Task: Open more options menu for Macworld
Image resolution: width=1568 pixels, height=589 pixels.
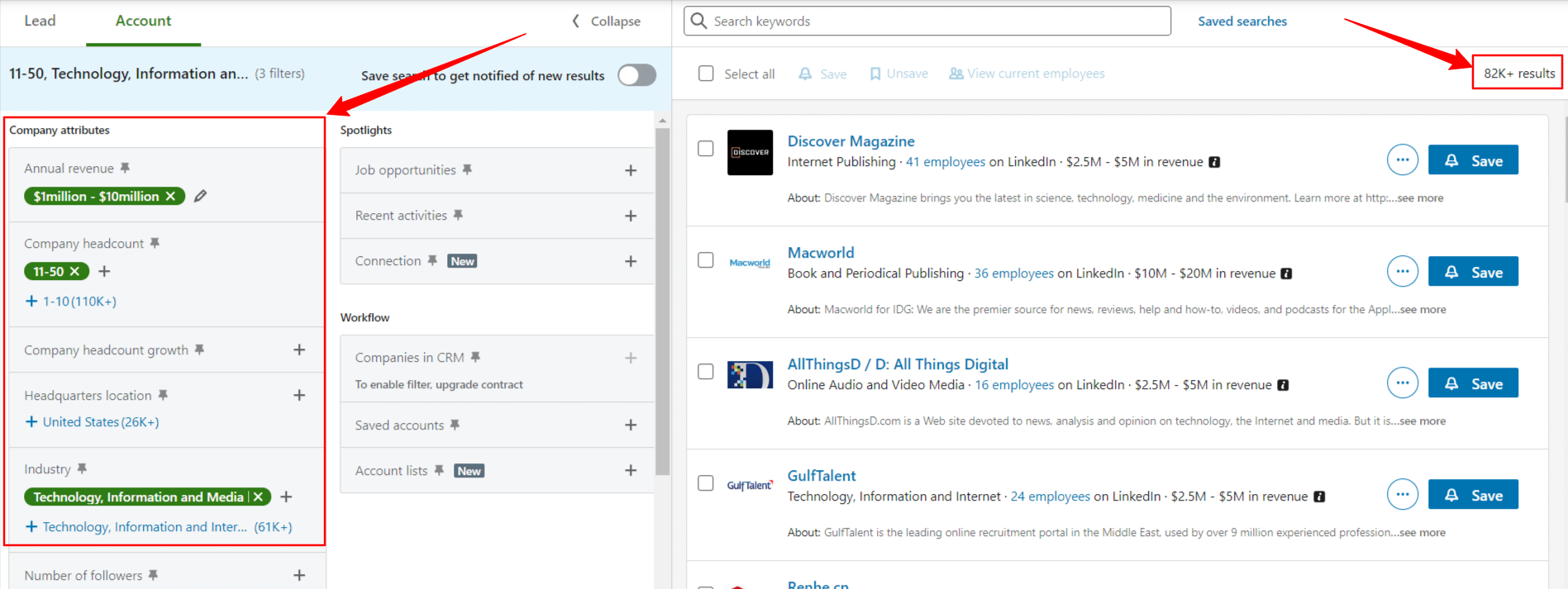Action: 1402,272
